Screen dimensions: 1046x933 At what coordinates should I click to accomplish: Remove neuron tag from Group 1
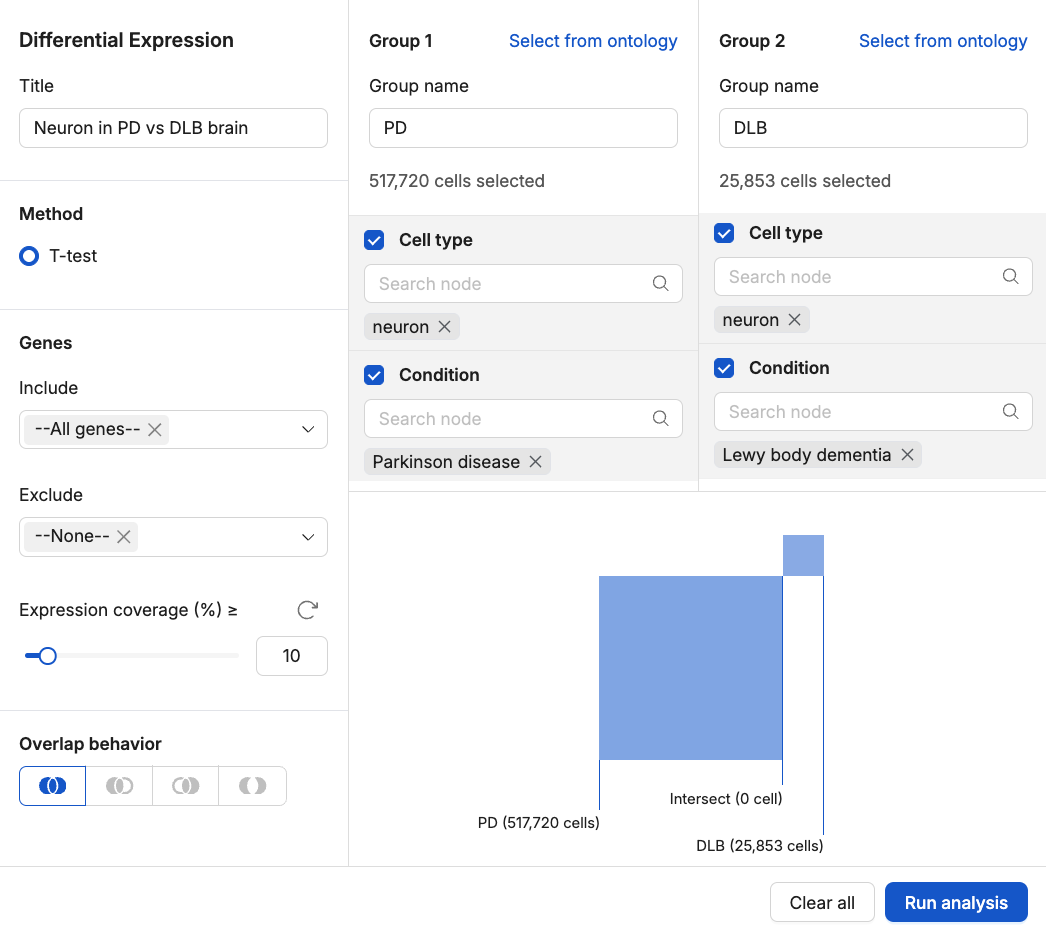coord(445,327)
